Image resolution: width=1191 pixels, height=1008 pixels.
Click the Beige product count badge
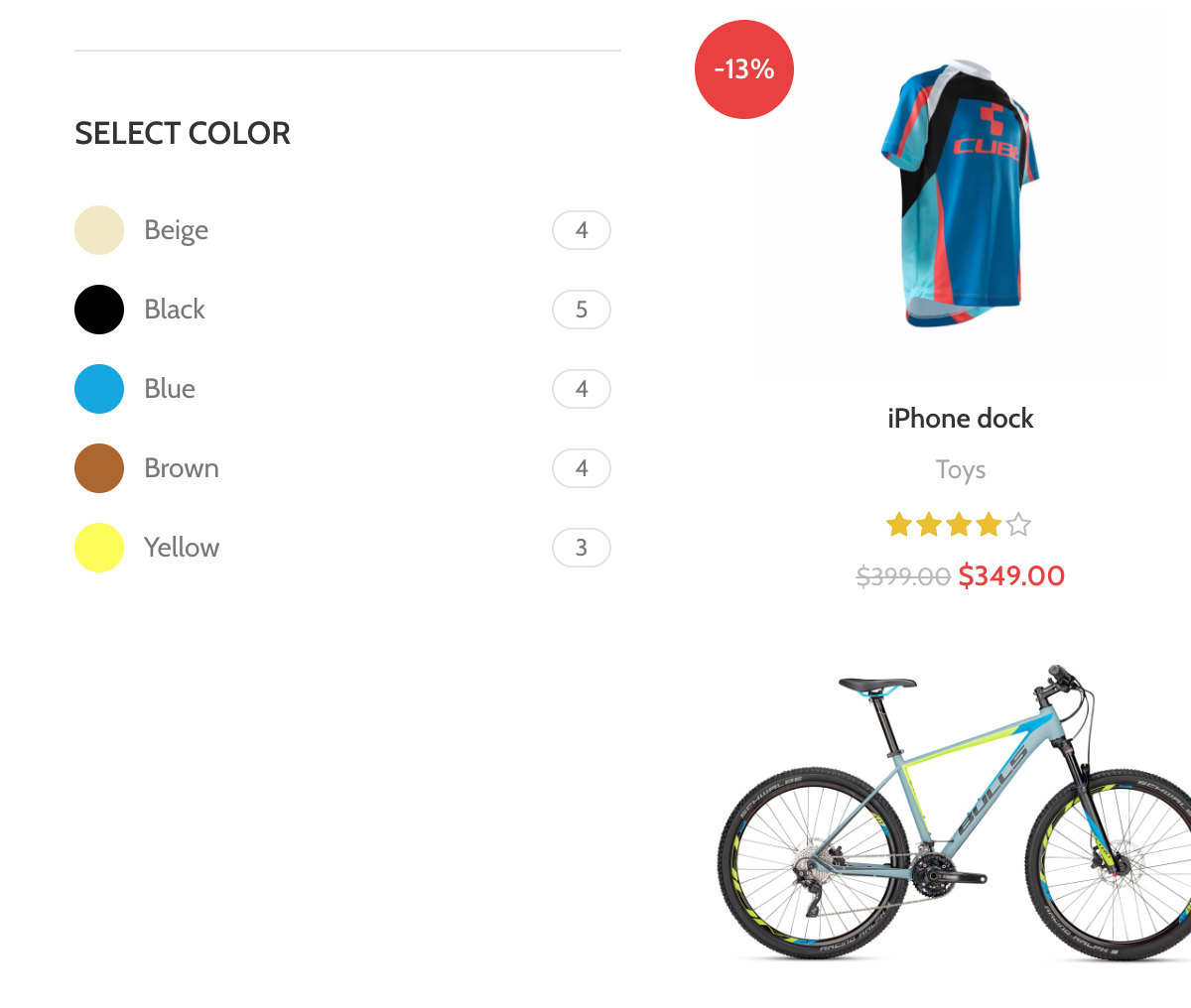pos(582,230)
